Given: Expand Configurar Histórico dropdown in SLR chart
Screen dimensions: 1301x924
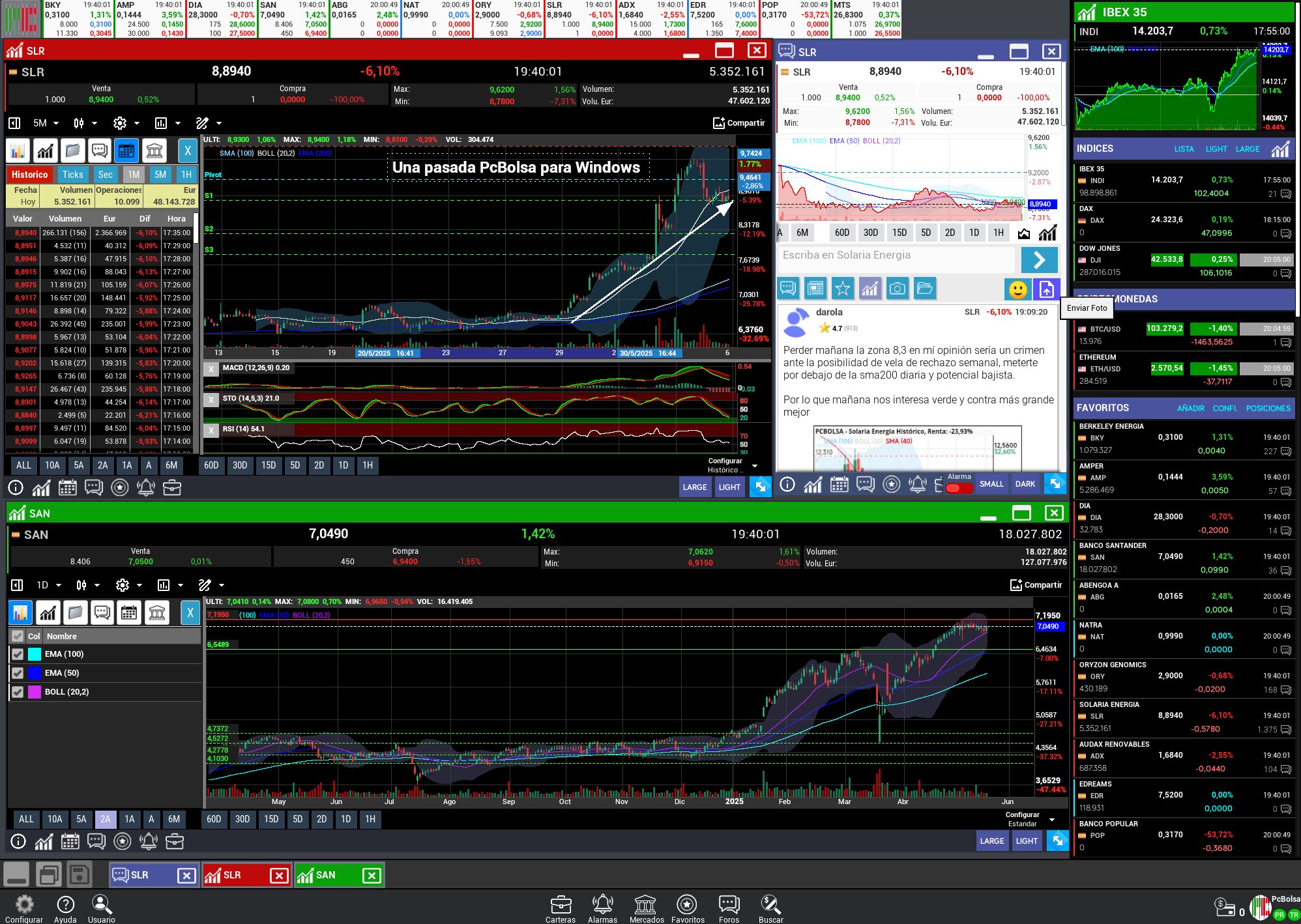Looking at the screenshot, I should (x=733, y=465).
